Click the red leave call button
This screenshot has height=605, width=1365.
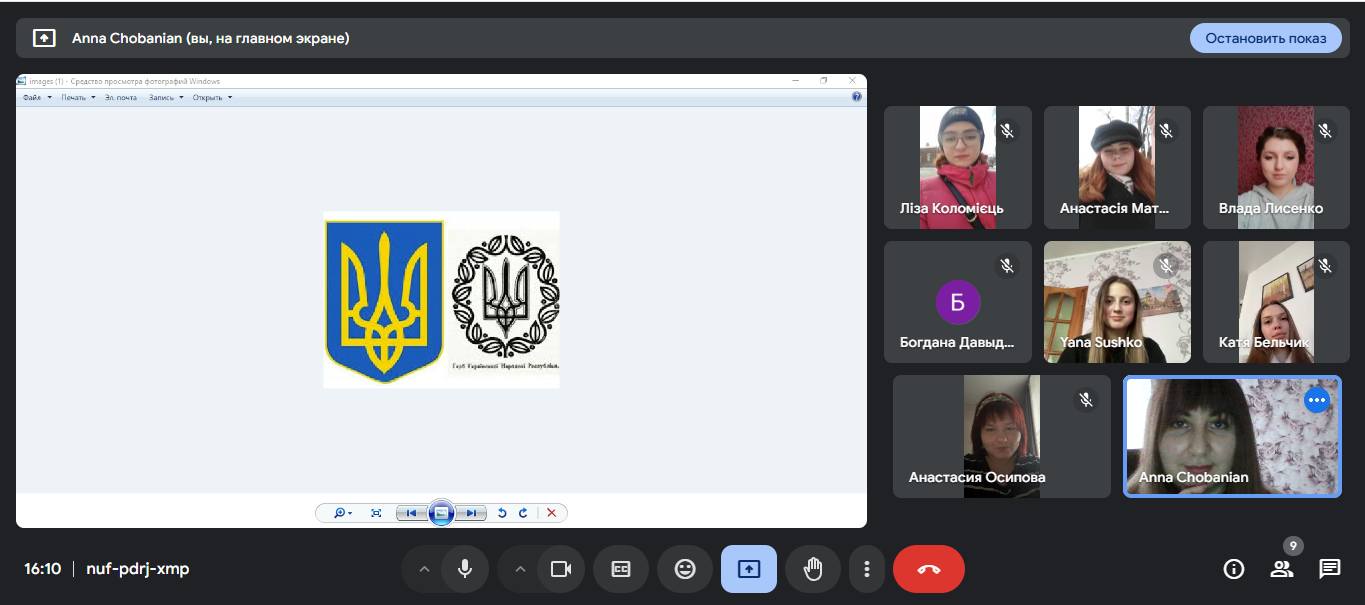(928, 569)
